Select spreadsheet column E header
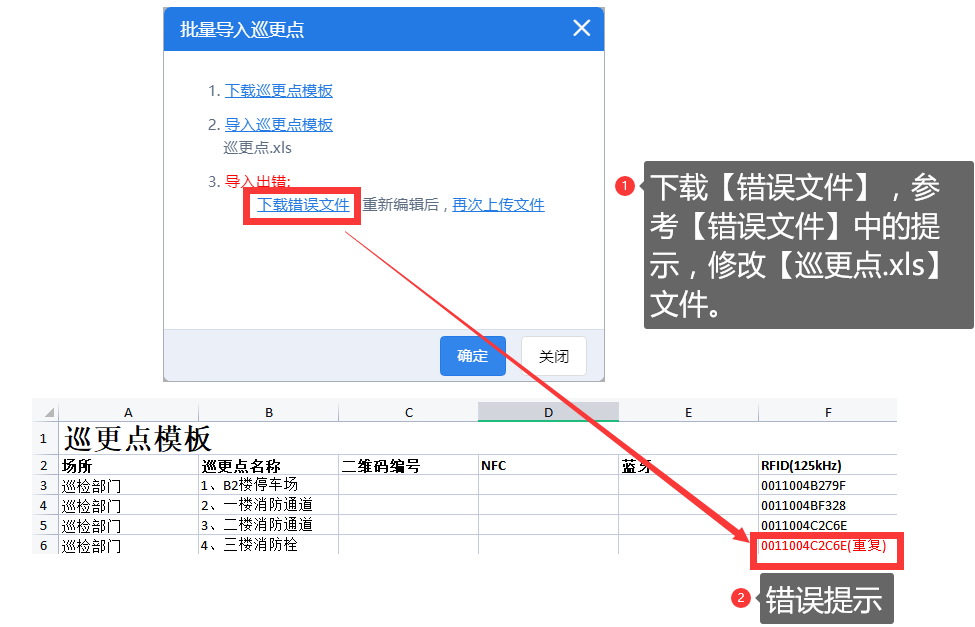Screen dimensions: 975x627 pos(688,412)
